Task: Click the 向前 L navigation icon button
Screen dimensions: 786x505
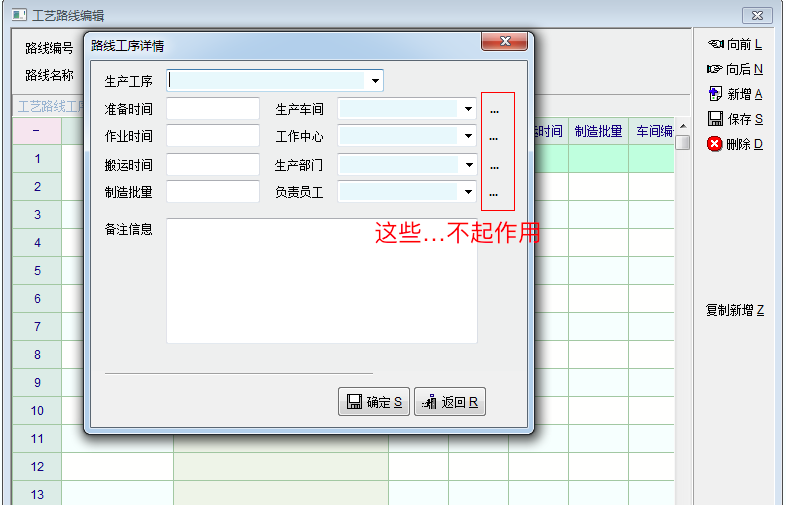Action: [x=715, y=44]
